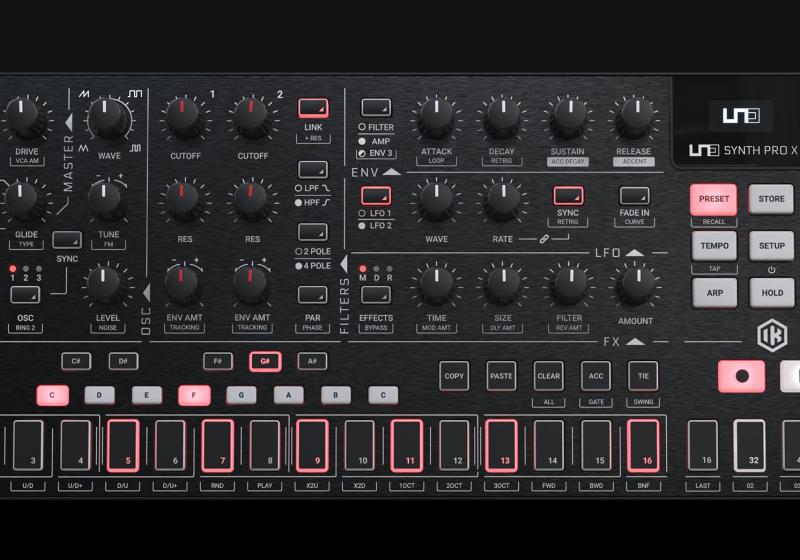Image resolution: width=800 pixels, height=560 pixels.
Task: Enable the LFO SYNC button
Action: [568, 196]
